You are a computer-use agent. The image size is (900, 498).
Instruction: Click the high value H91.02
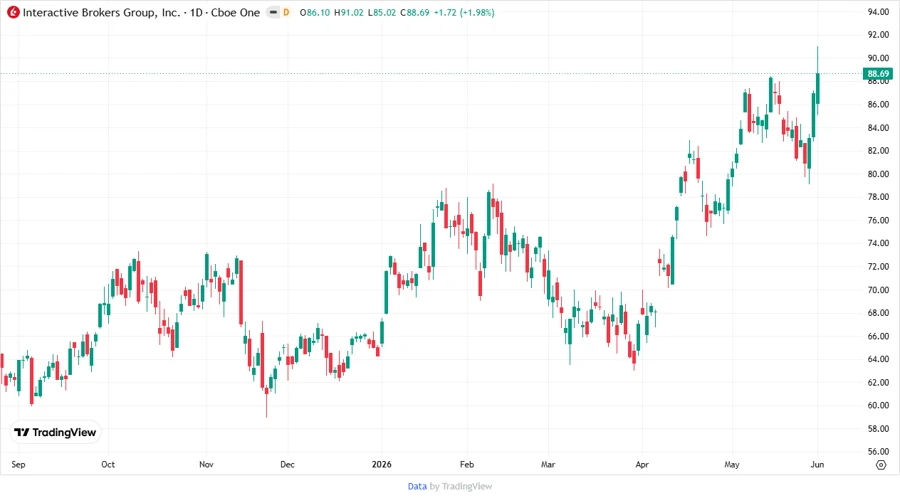pos(349,12)
